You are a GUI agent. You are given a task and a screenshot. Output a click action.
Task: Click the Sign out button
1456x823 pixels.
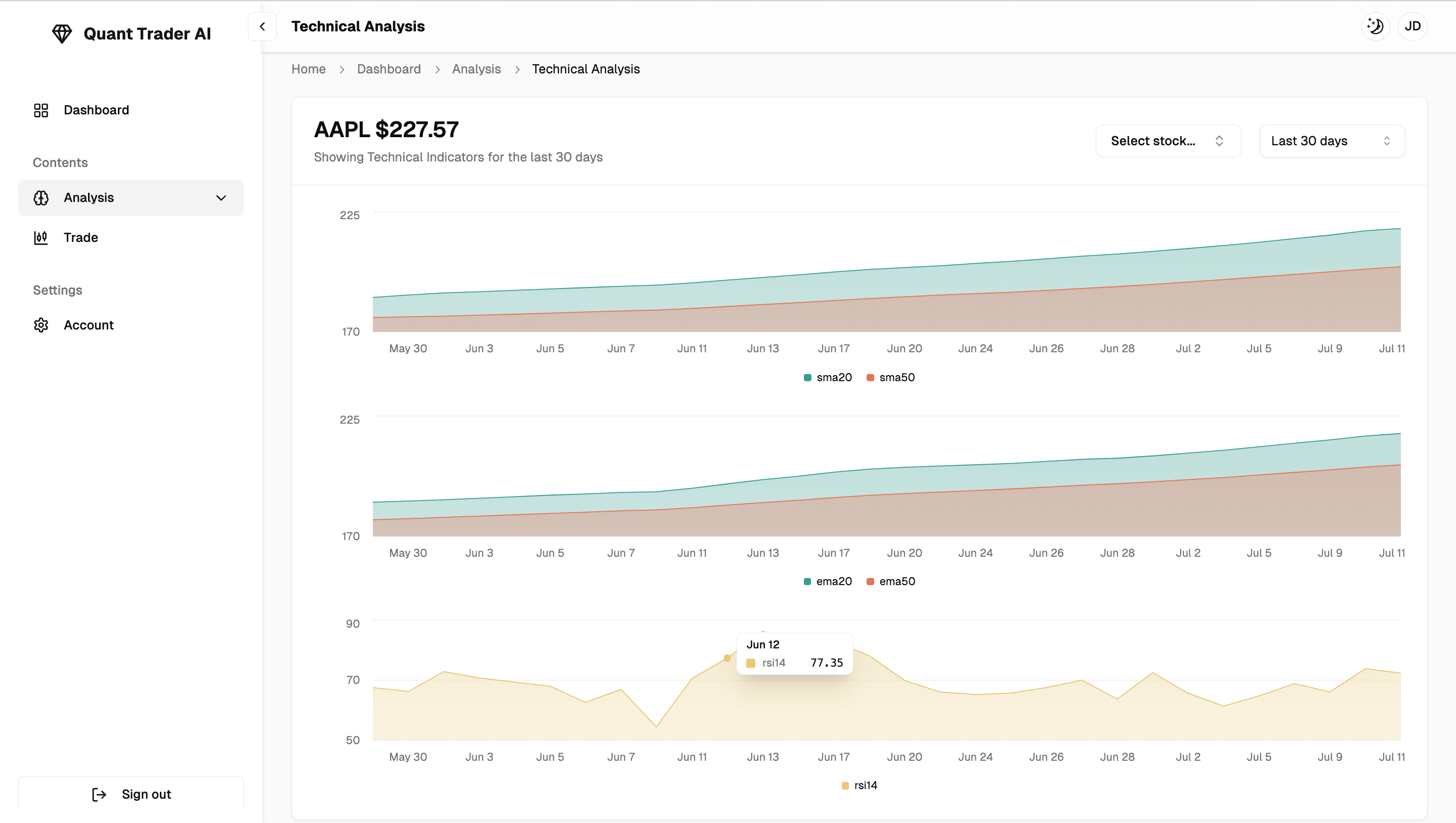click(x=132, y=794)
